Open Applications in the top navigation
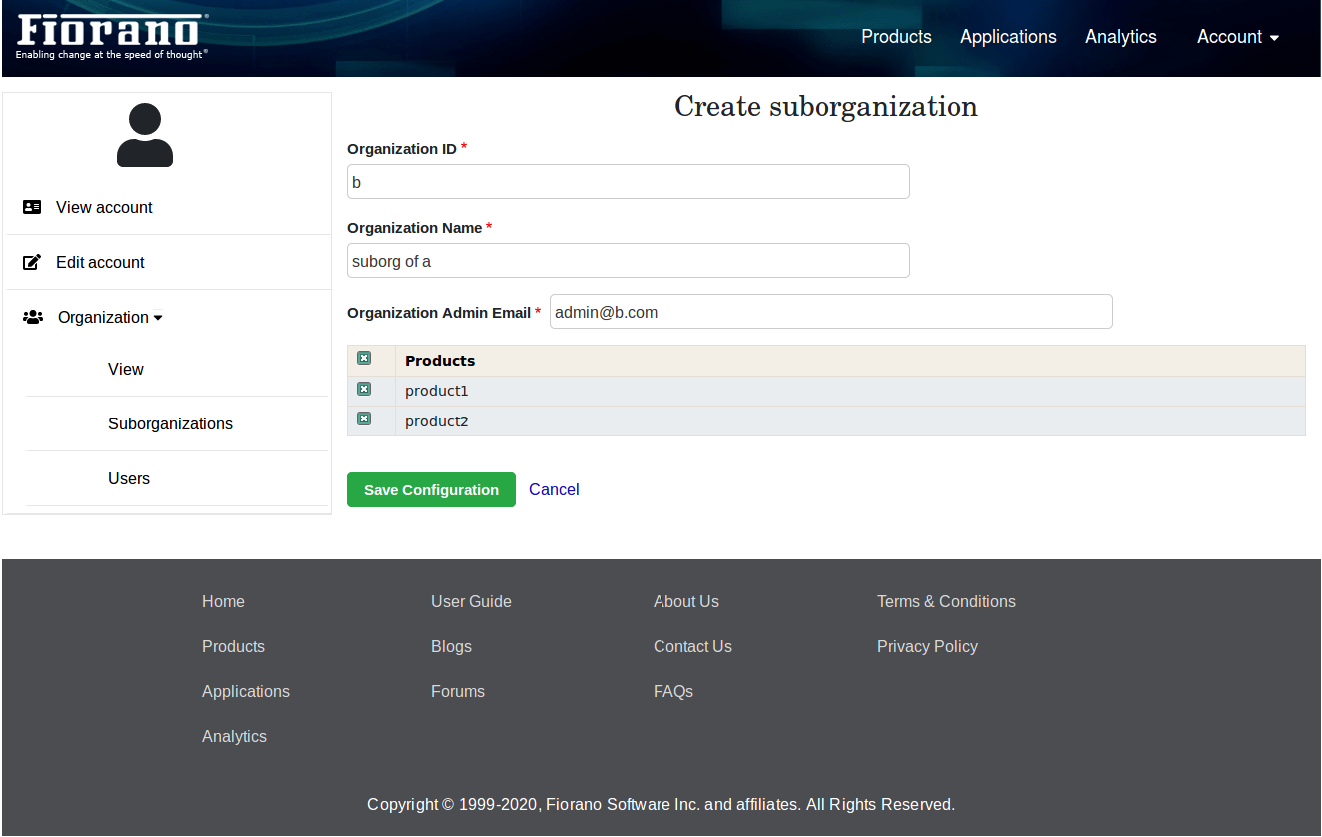 coord(1008,37)
